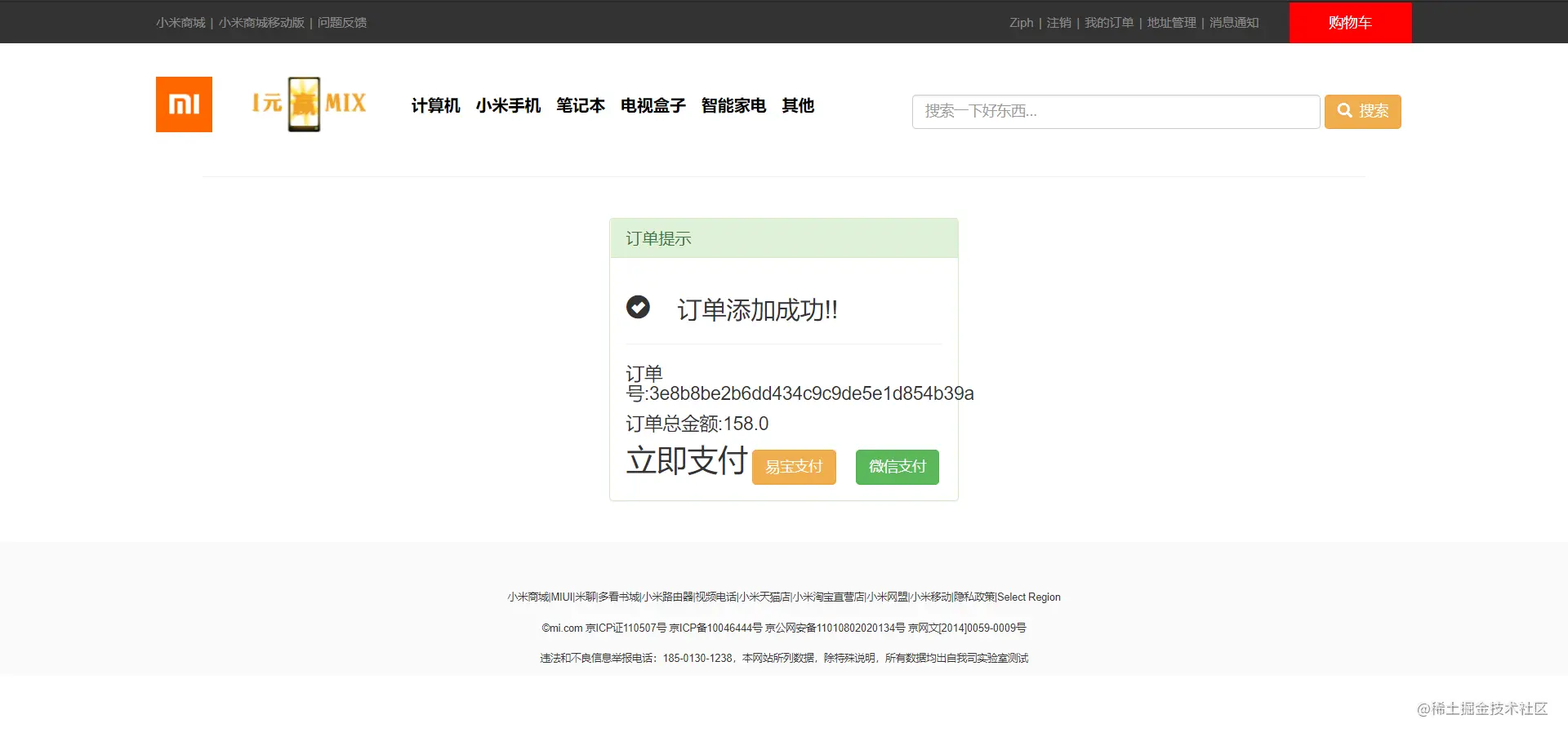Select the 电视盒子 category

point(653,106)
